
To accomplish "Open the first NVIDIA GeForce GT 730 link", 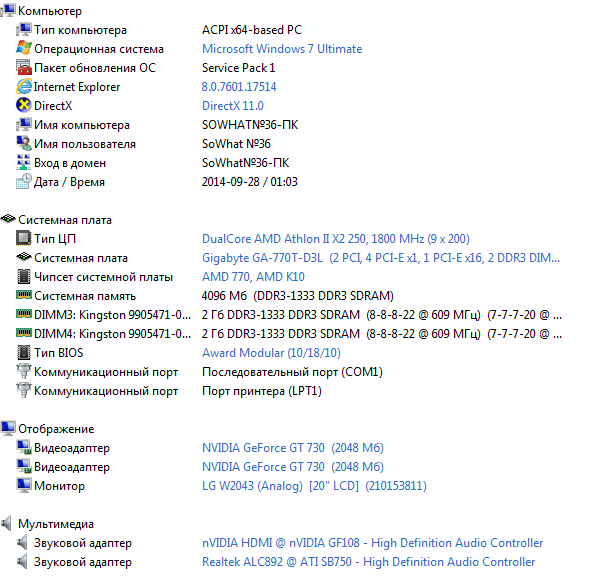I will tap(293, 448).
